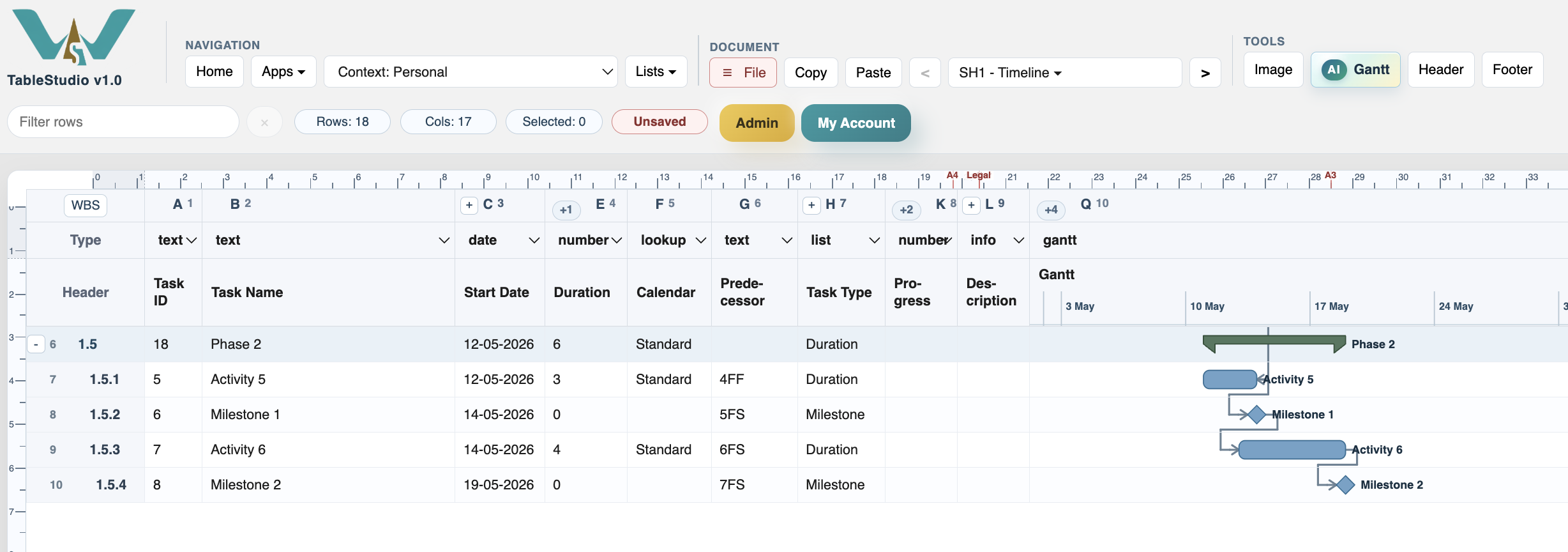This screenshot has height=552, width=1568.
Task: Select the Activity 6 Gantt bar
Action: (x=1292, y=450)
